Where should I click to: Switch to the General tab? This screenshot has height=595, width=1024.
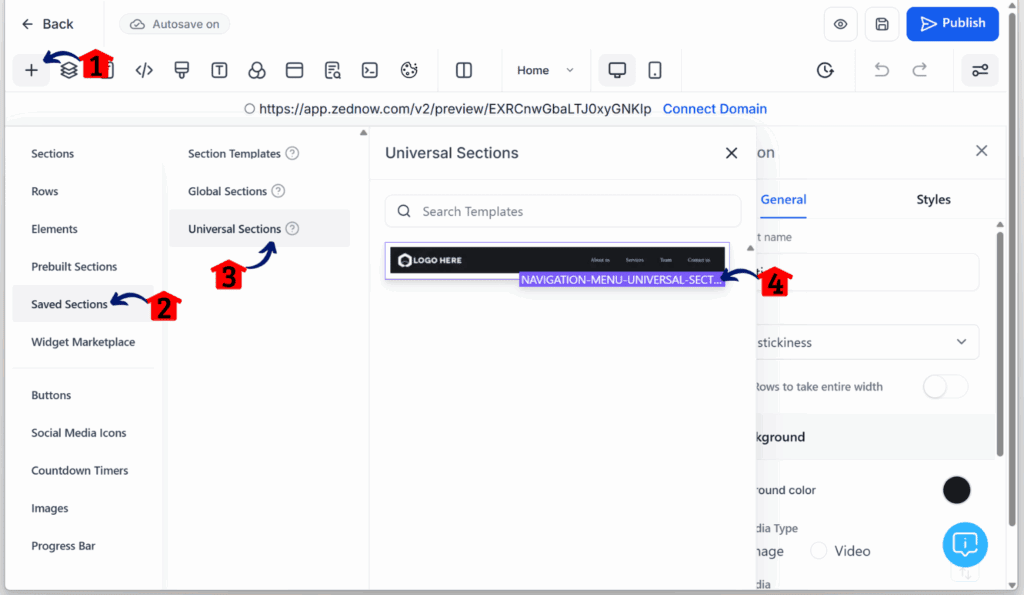point(783,200)
